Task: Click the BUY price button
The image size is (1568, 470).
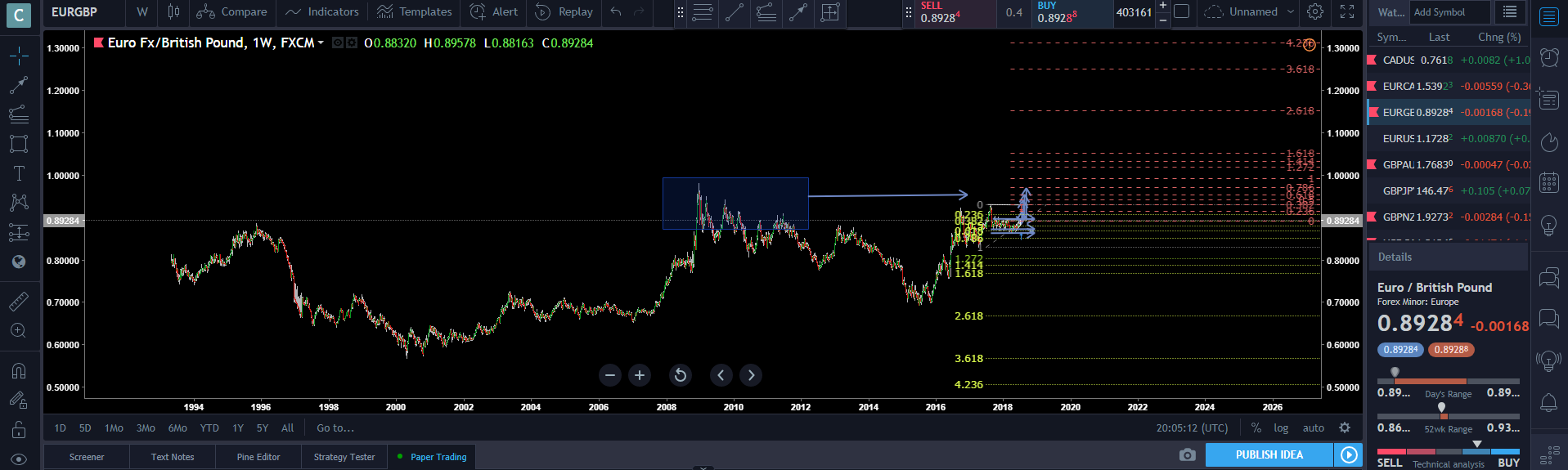Action: tap(1072, 12)
